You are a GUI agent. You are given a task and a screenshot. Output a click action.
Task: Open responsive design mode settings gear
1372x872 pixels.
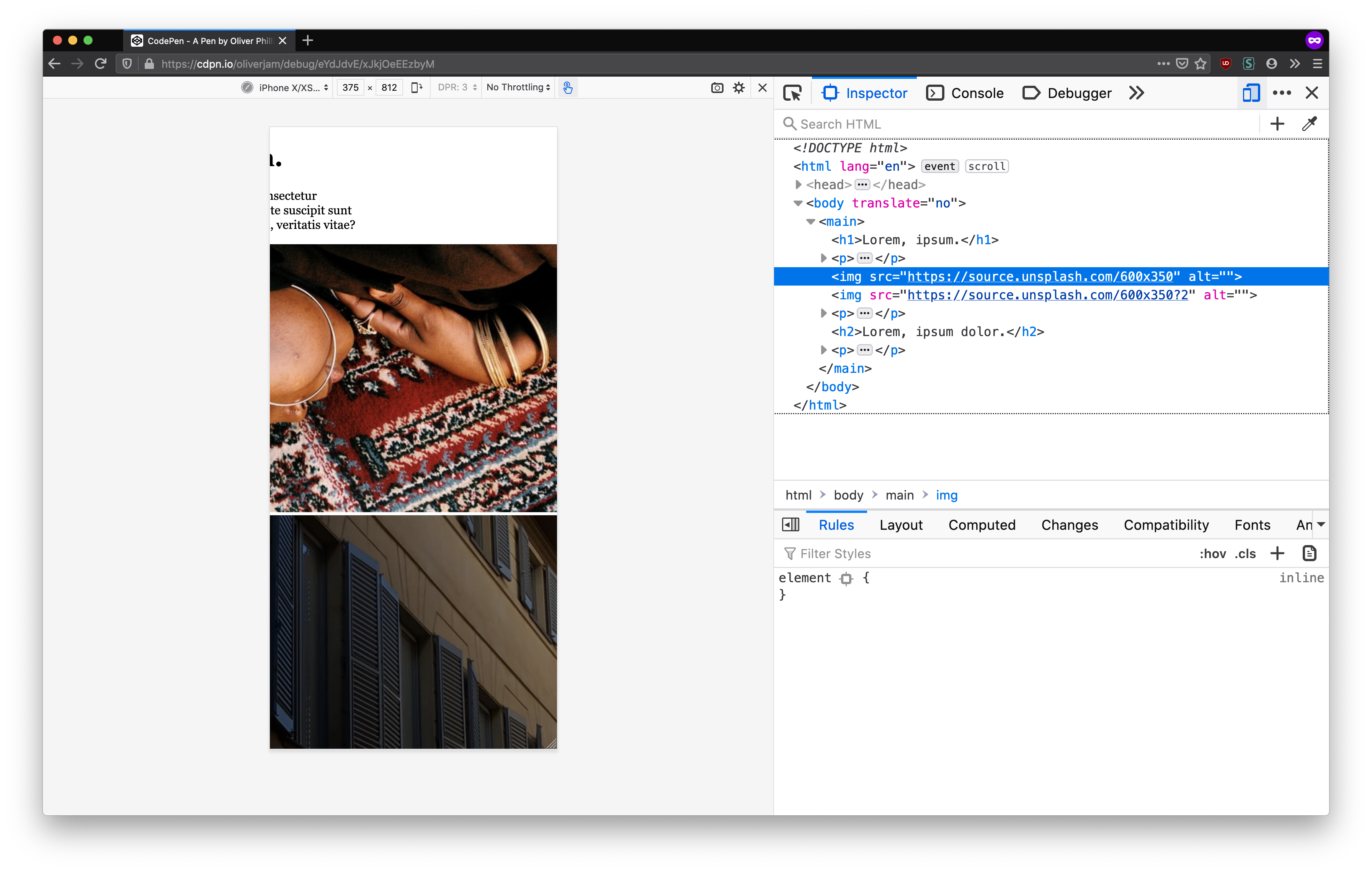point(738,88)
